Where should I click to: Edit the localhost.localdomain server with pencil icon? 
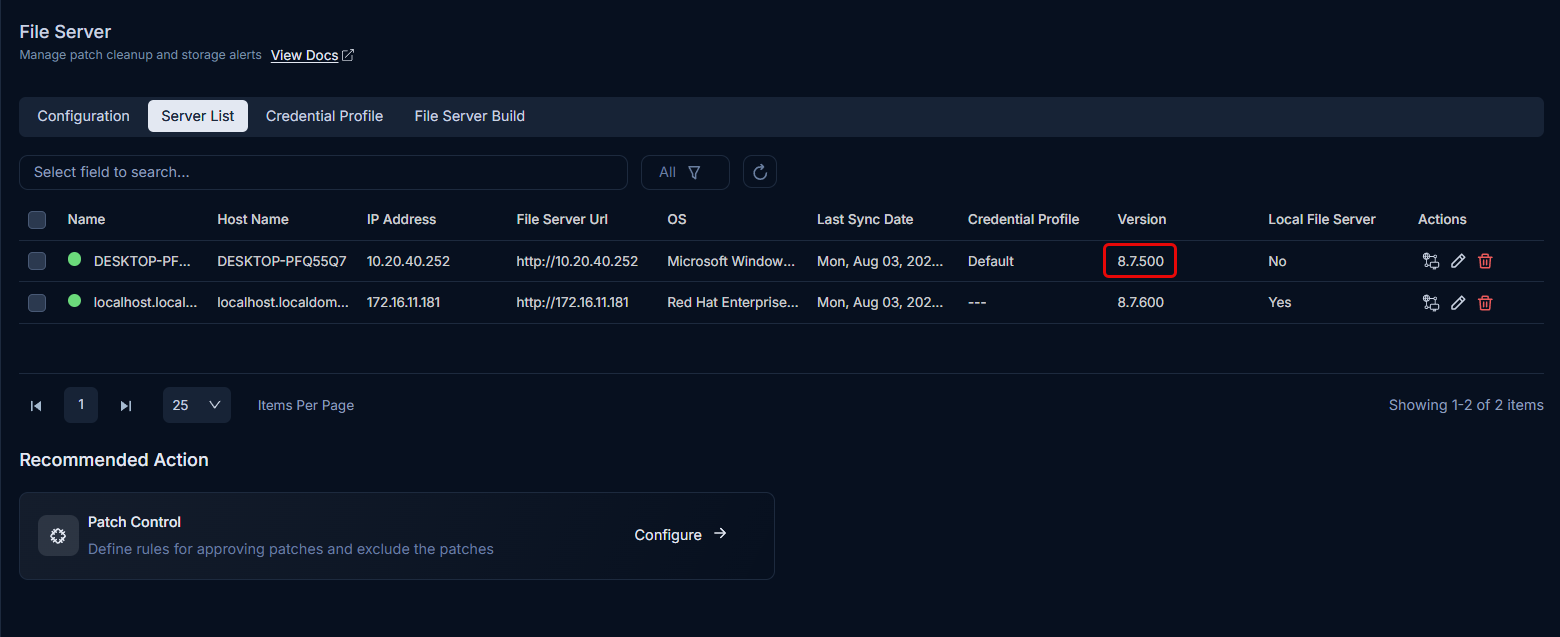1458,302
